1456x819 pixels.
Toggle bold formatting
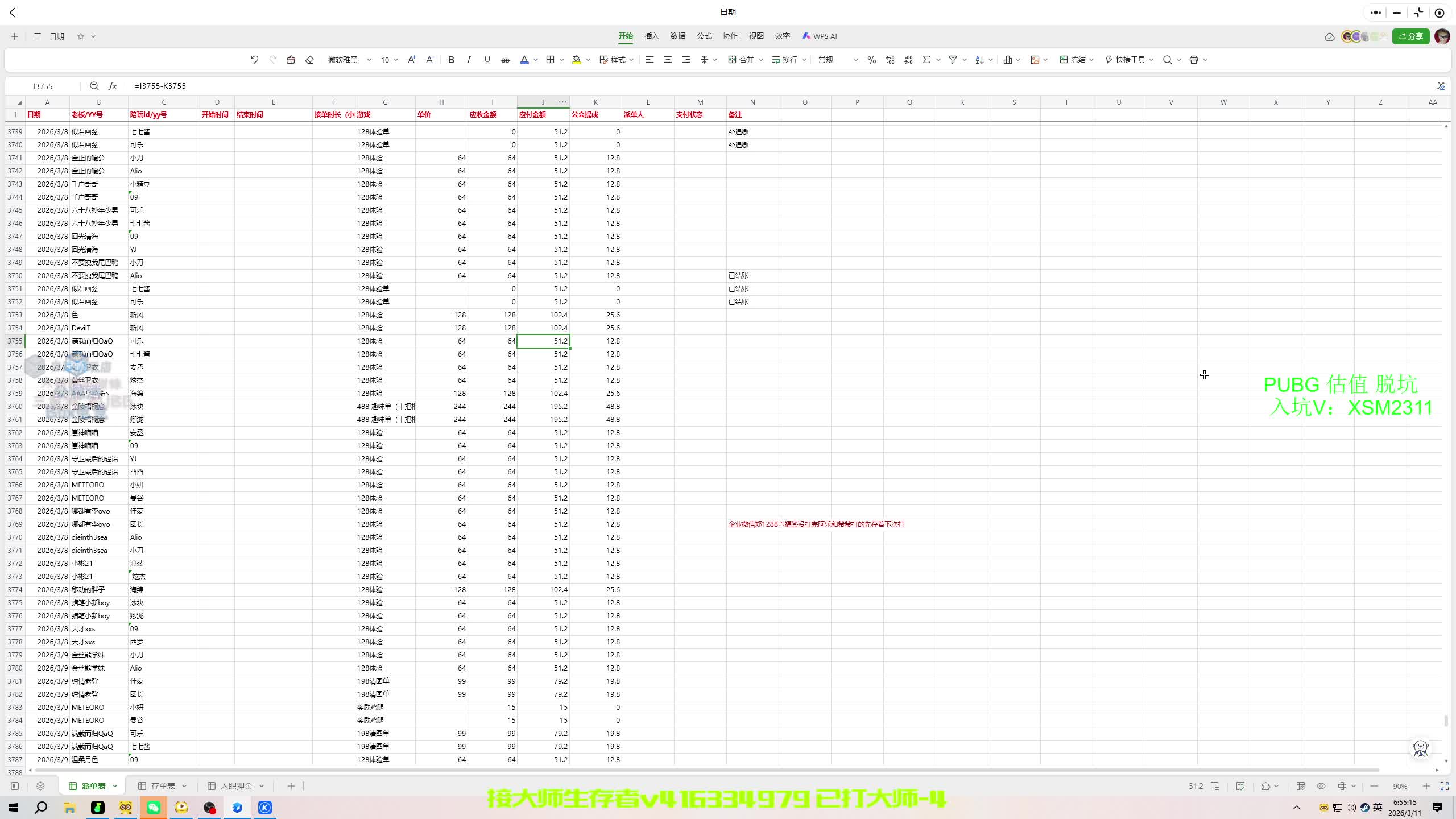coord(450,60)
